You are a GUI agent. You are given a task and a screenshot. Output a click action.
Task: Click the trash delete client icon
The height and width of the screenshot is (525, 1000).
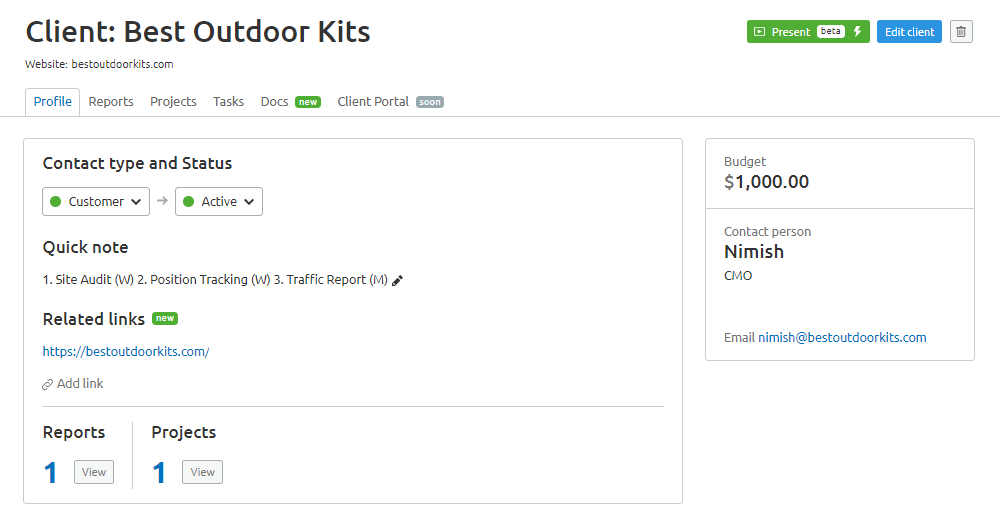tap(961, 32)
